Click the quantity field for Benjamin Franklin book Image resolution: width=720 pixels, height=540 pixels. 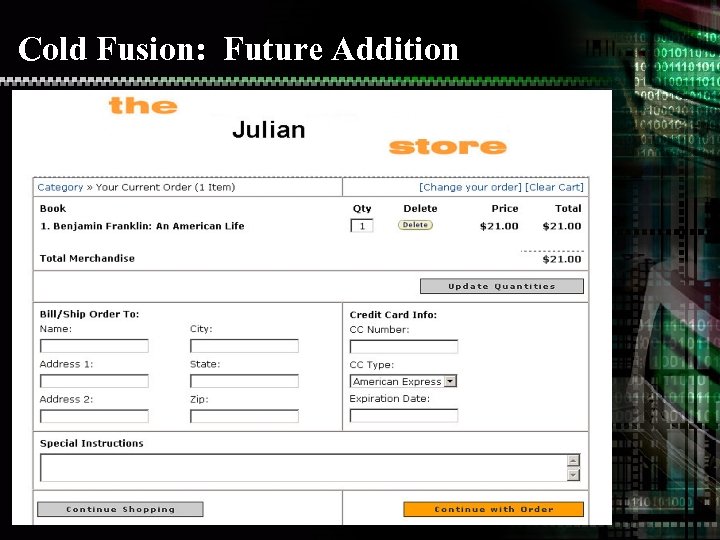362,225
